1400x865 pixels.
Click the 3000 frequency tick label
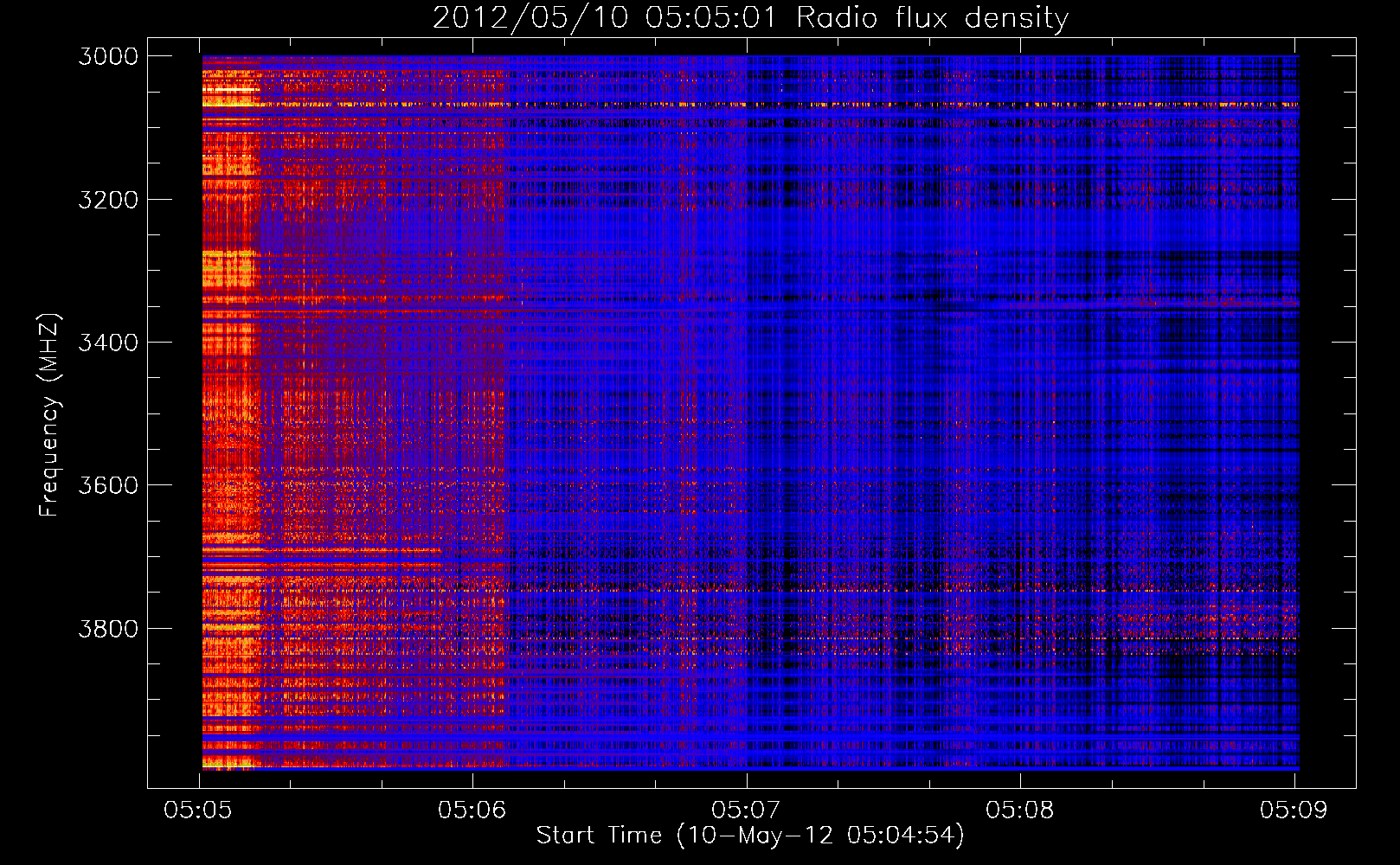coord(108,56)
